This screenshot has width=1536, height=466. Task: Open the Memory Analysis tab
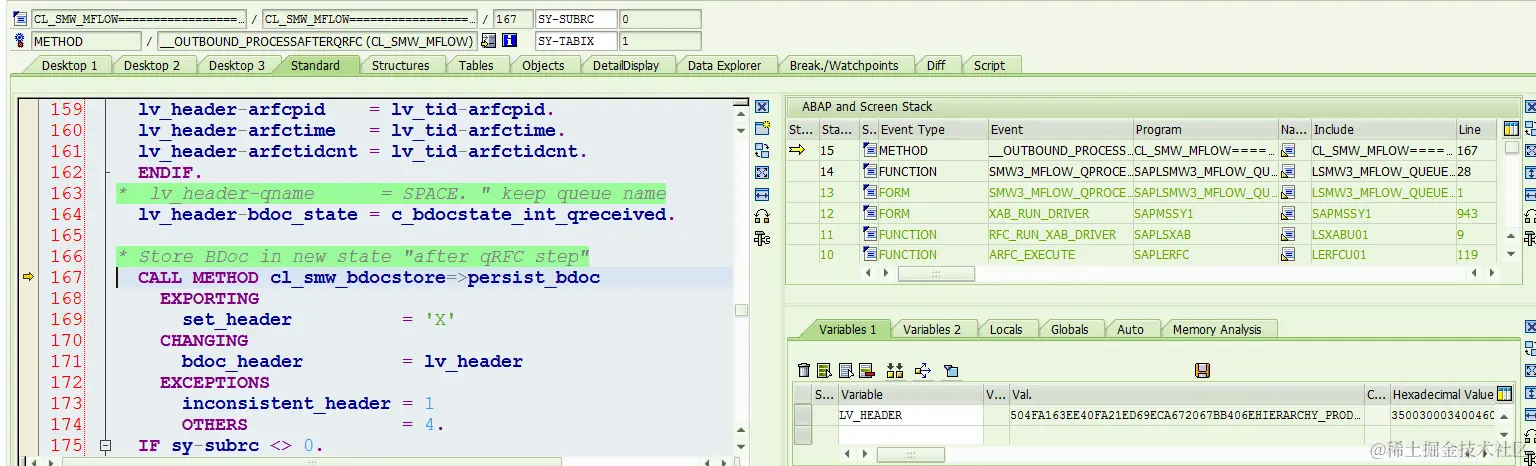(1217, 329)
